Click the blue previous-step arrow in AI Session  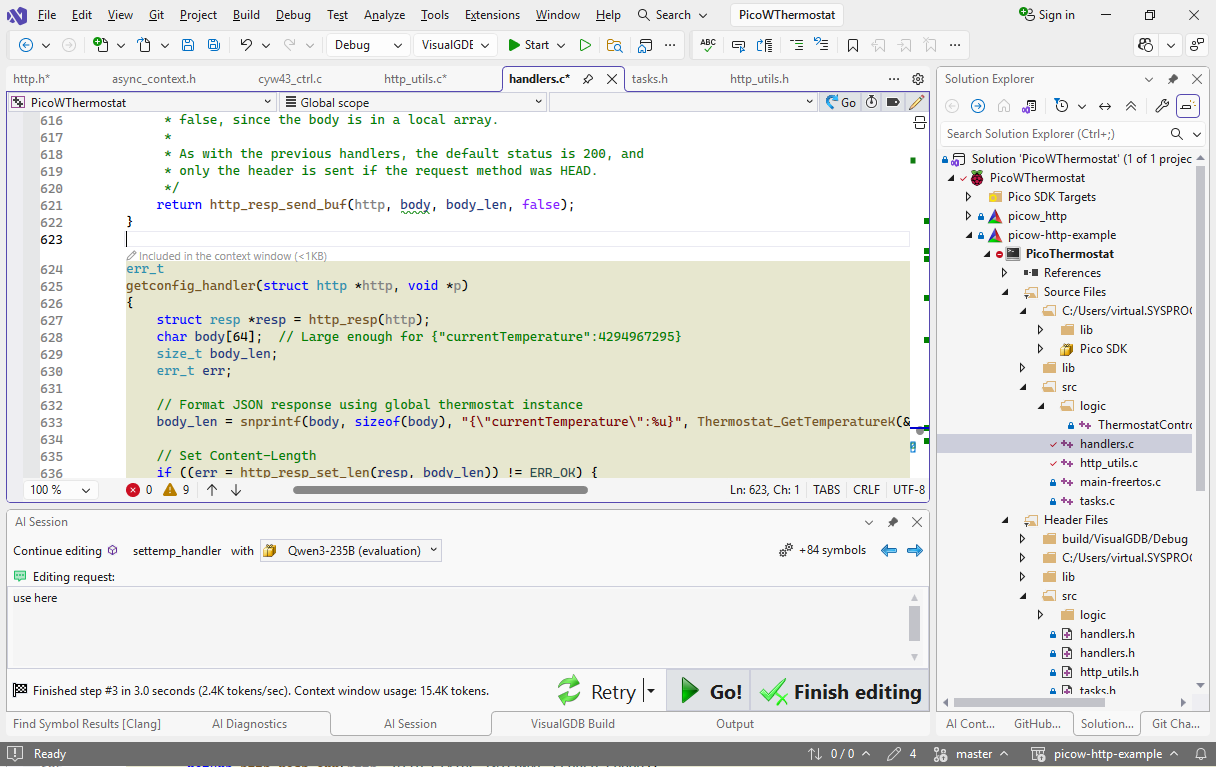(x=888, y=550)
